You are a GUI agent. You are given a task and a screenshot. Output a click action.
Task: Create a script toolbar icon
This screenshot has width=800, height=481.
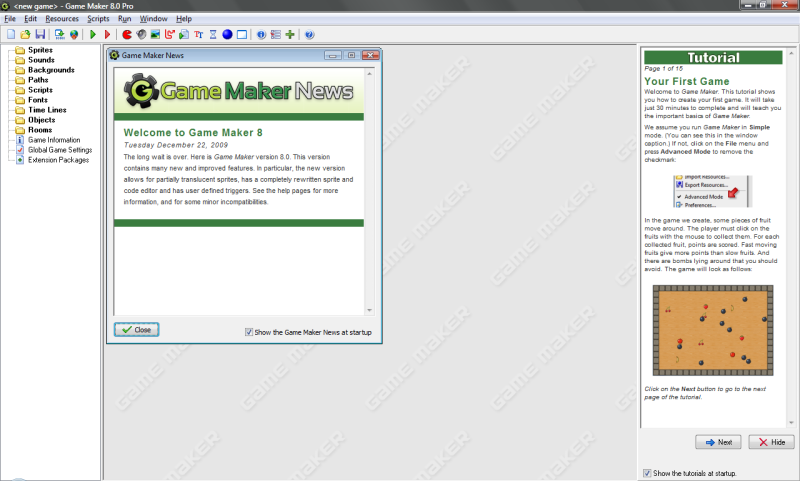(184, 35)
